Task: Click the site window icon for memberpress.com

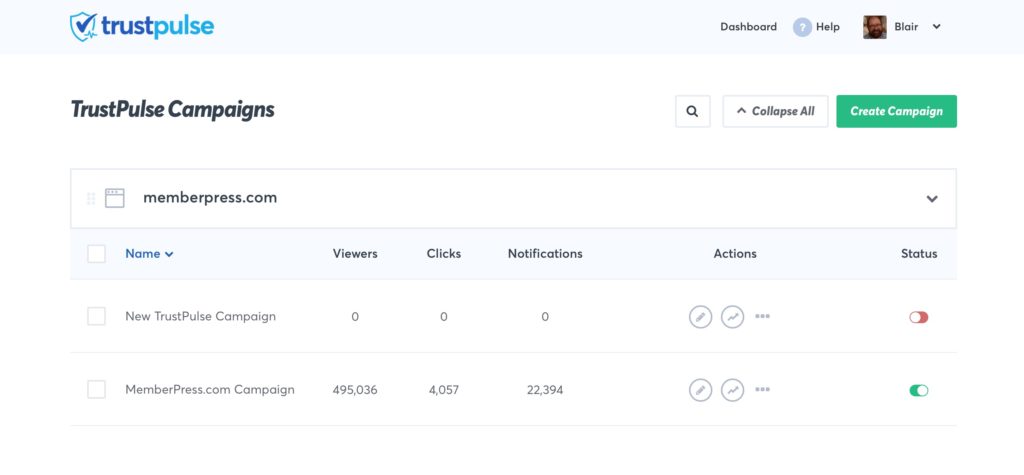Action: point(115,198)
